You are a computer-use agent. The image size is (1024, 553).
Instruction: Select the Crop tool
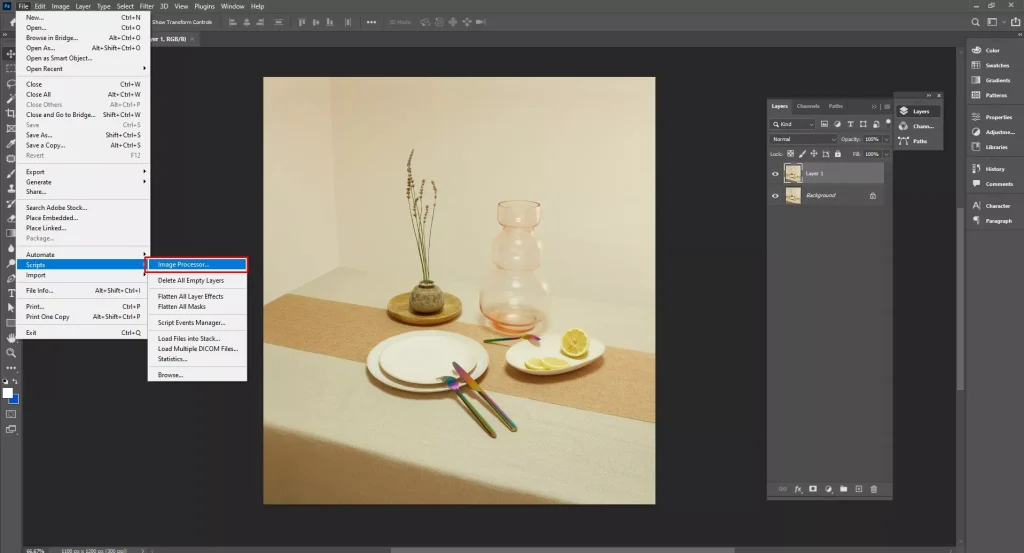10,114
